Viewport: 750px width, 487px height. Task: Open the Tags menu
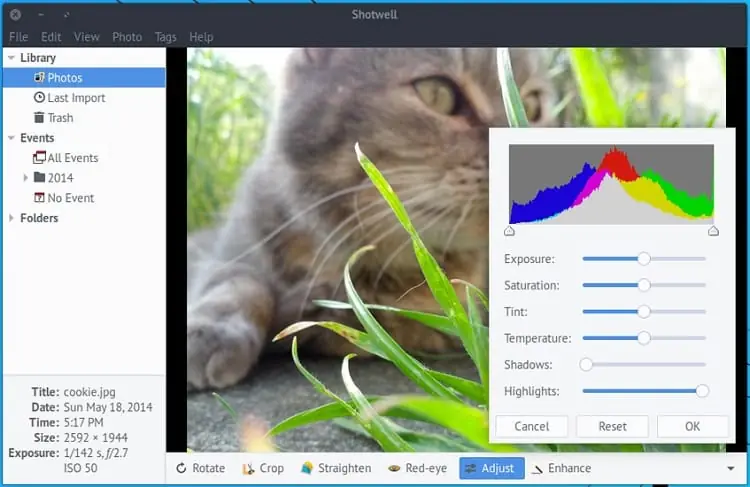165,37
